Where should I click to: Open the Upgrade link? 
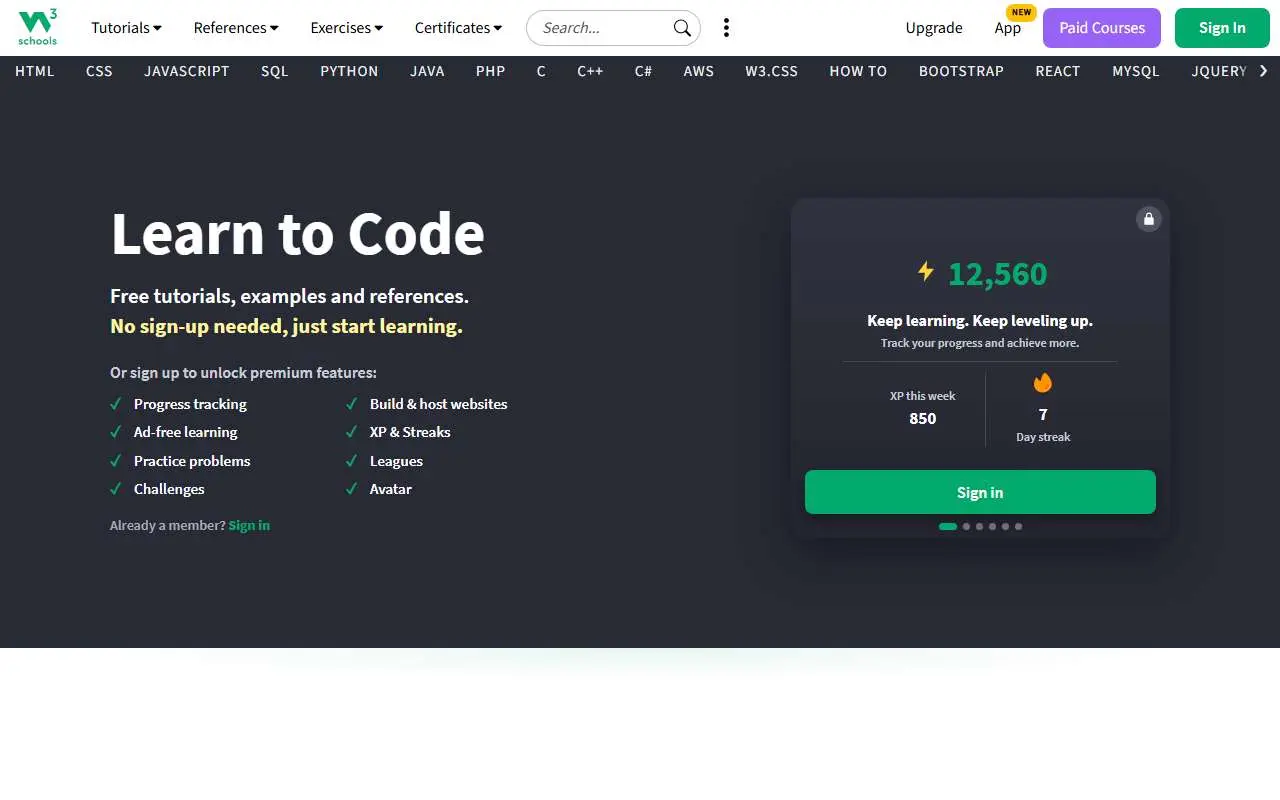click(x=934, y=28)
